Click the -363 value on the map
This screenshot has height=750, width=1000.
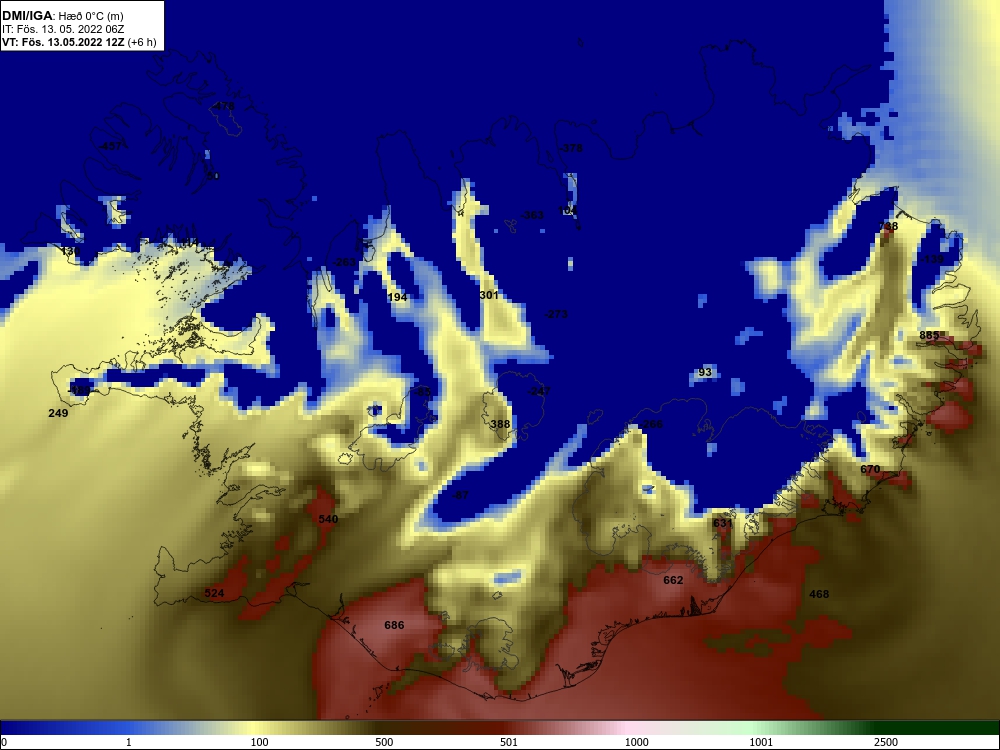click(532, 215)
